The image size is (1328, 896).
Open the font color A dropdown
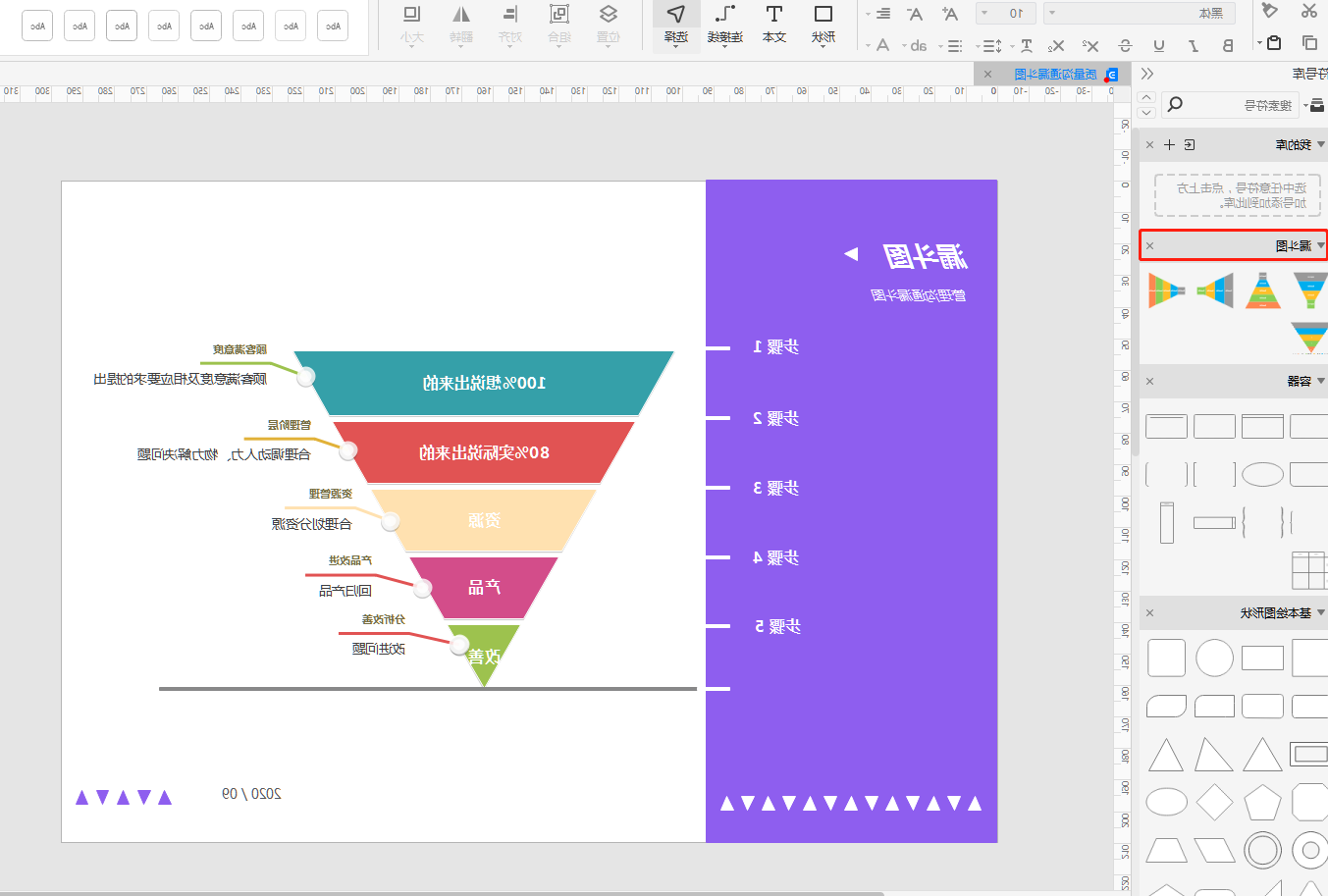[878, 45]
